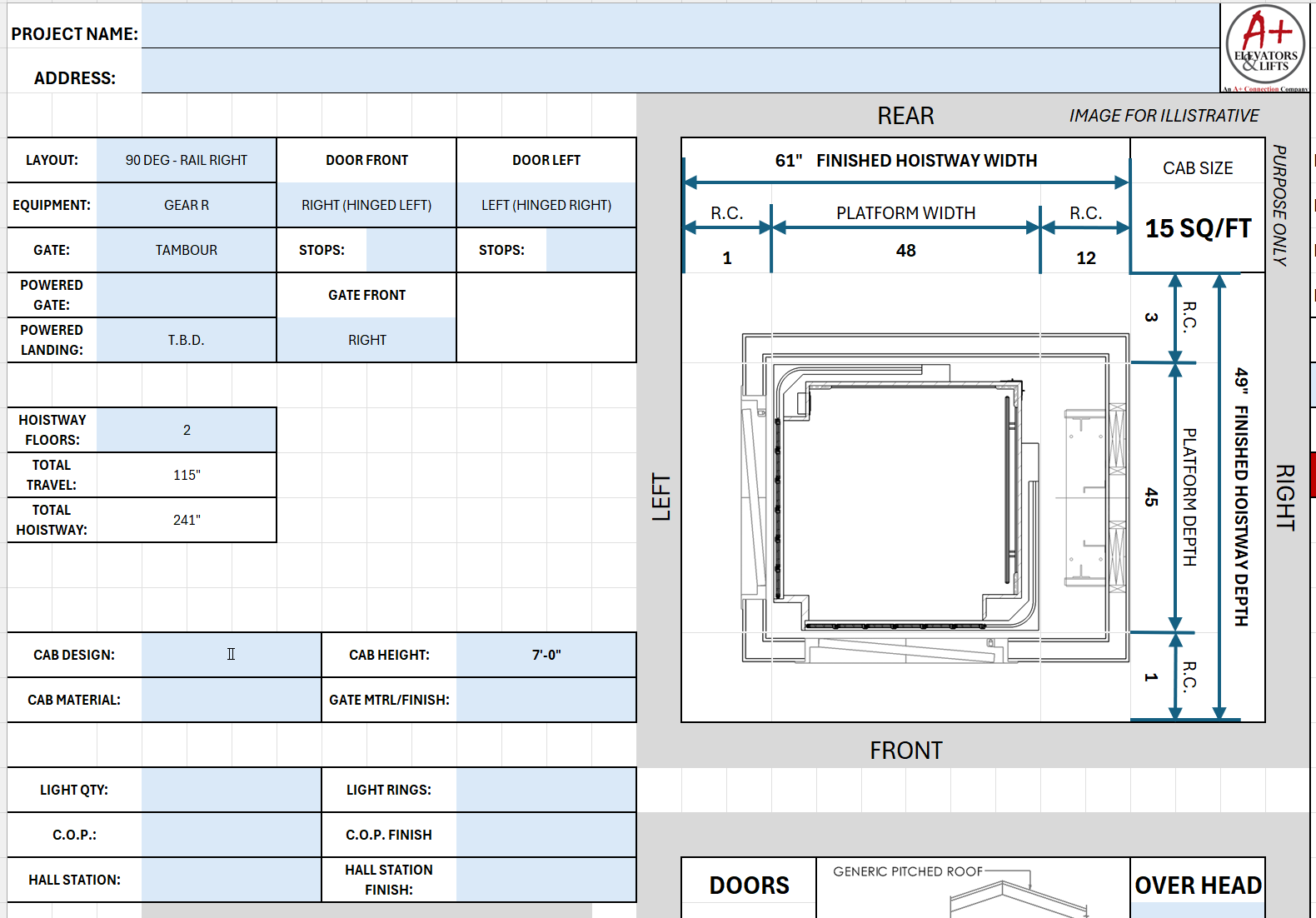The height and width of the screenshot is (918, 1316).
Task: Select the C.O.P. Finish value cell
Action: point(546,835)
